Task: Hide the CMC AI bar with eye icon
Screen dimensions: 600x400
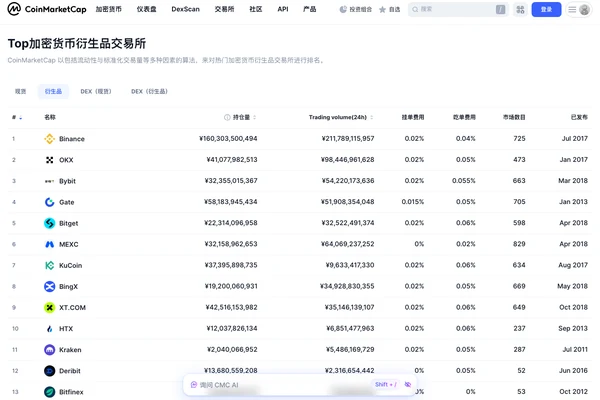Action: 408,384
